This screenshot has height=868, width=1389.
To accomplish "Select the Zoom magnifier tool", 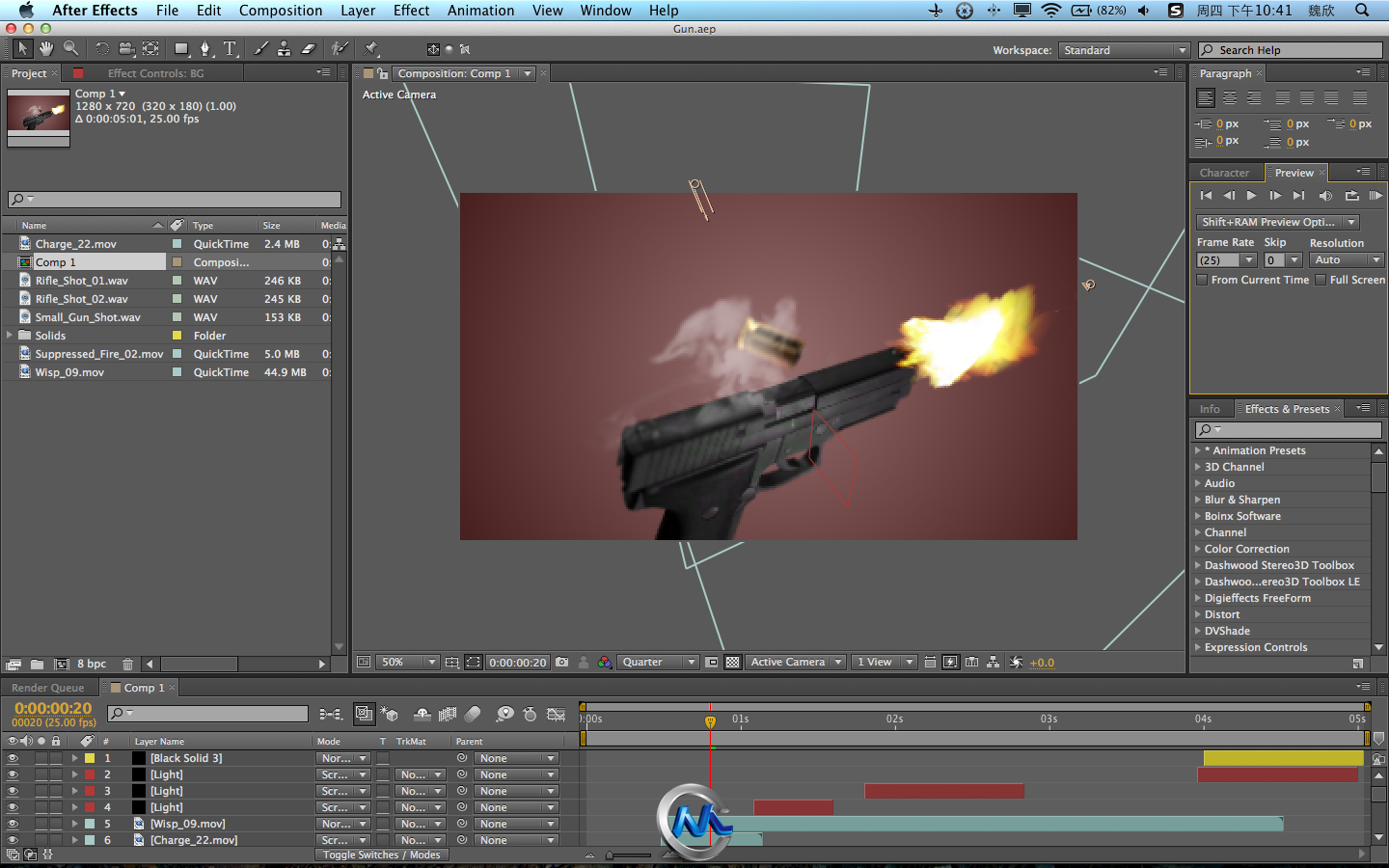I will 70,48.
